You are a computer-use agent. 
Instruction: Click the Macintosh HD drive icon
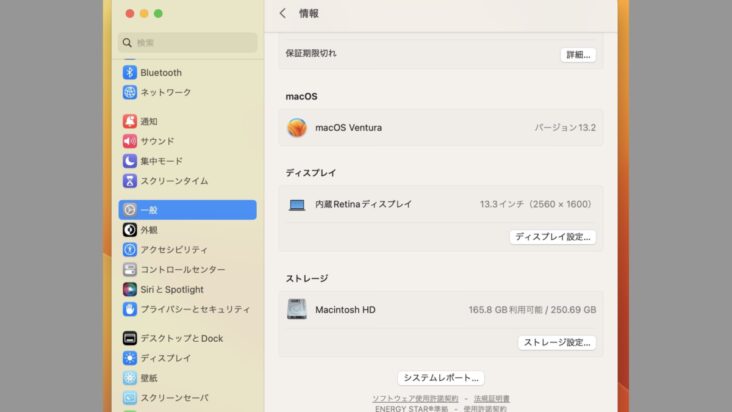[297, 309]
